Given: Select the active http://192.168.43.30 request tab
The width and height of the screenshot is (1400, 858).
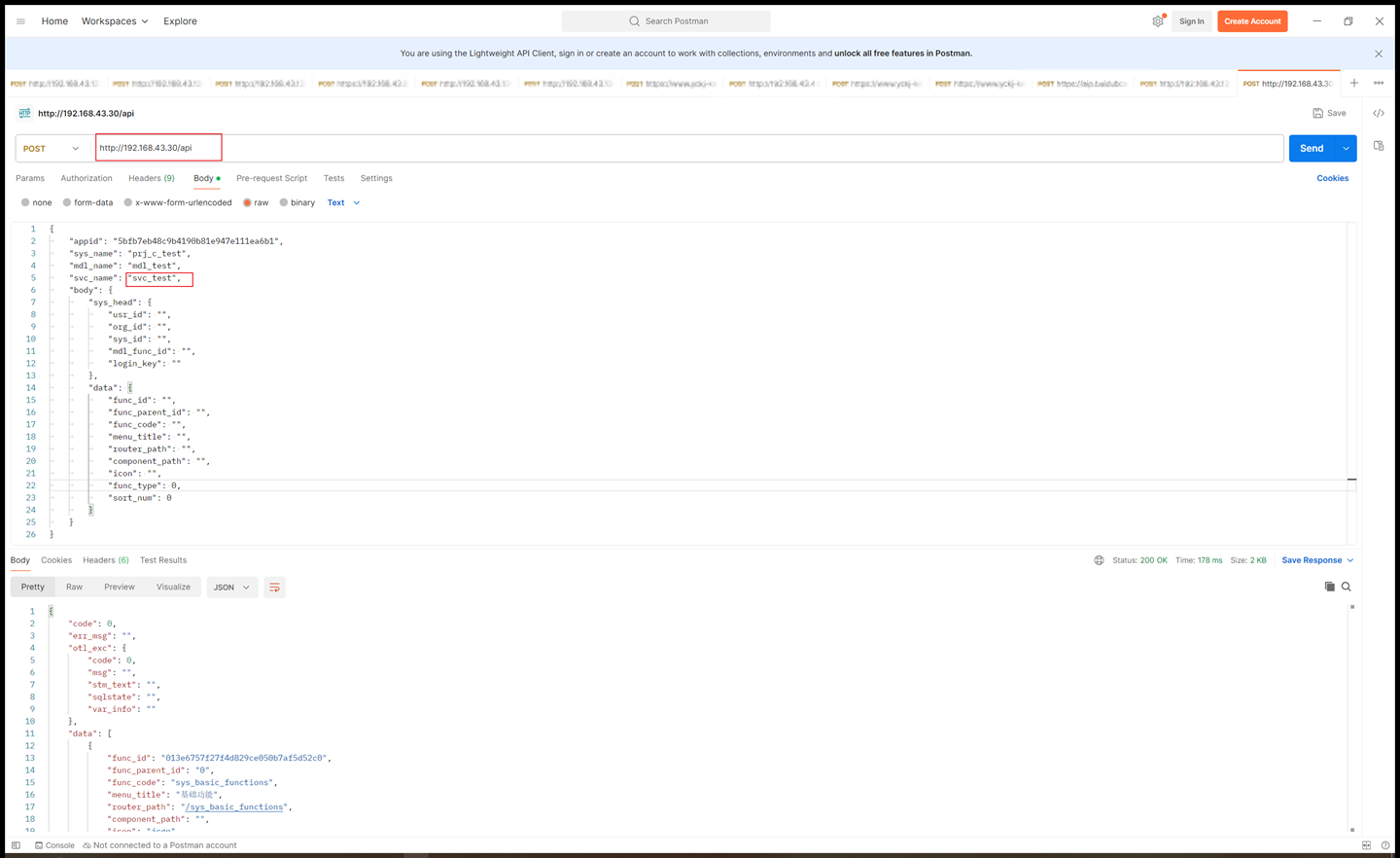Looking at the screenshot, I should click(x=1288, y=84).
